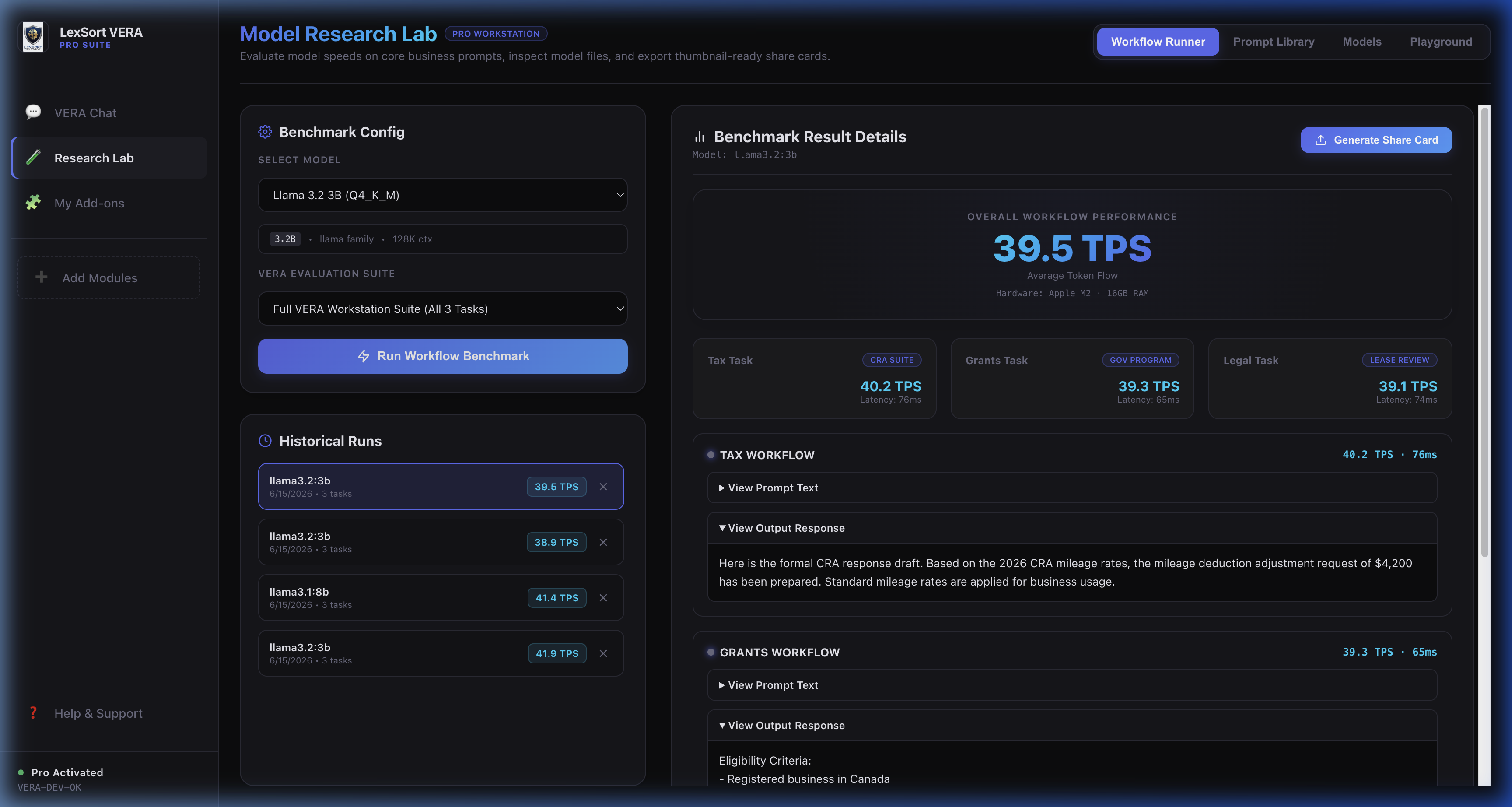
Task: Click the Hardware: Apple M2 16GB RAM text
Action: click(1072, 293)
